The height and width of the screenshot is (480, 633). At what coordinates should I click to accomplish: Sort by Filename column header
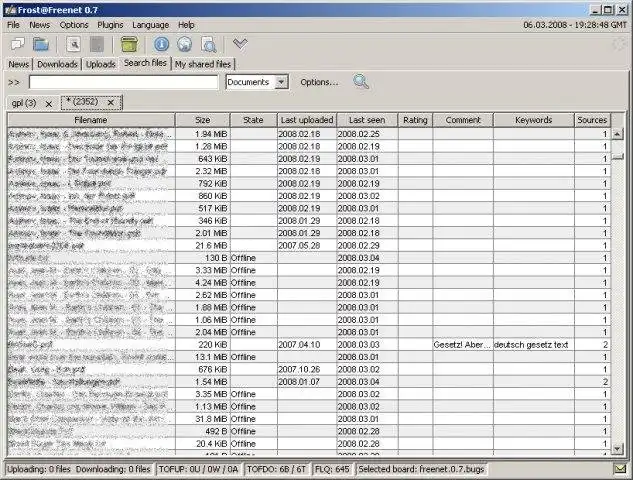point(91,120)
